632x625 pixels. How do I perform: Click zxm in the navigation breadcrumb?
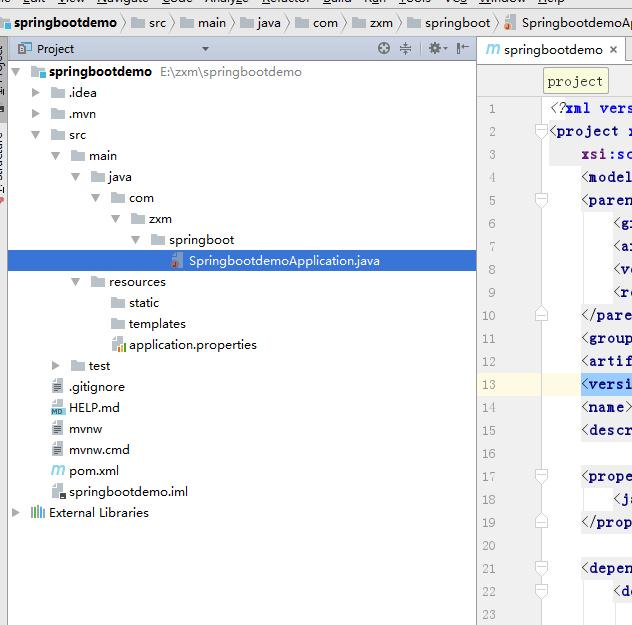(381, 23)
